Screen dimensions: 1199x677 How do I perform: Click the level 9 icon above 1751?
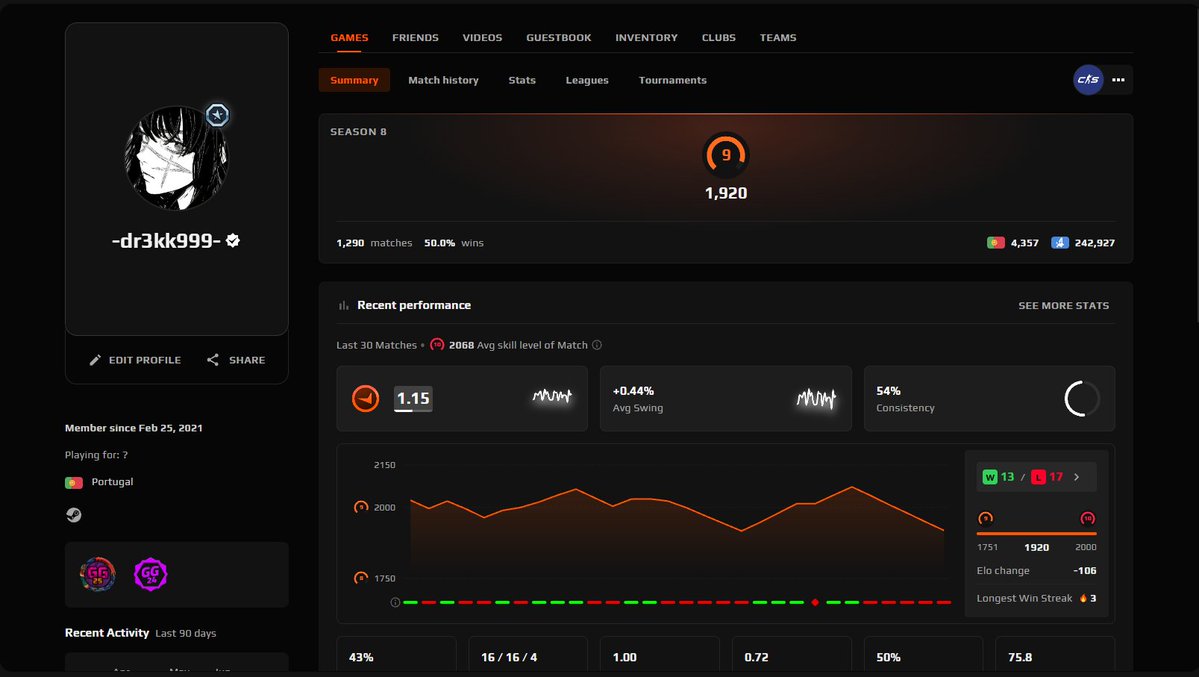(986, 519)
